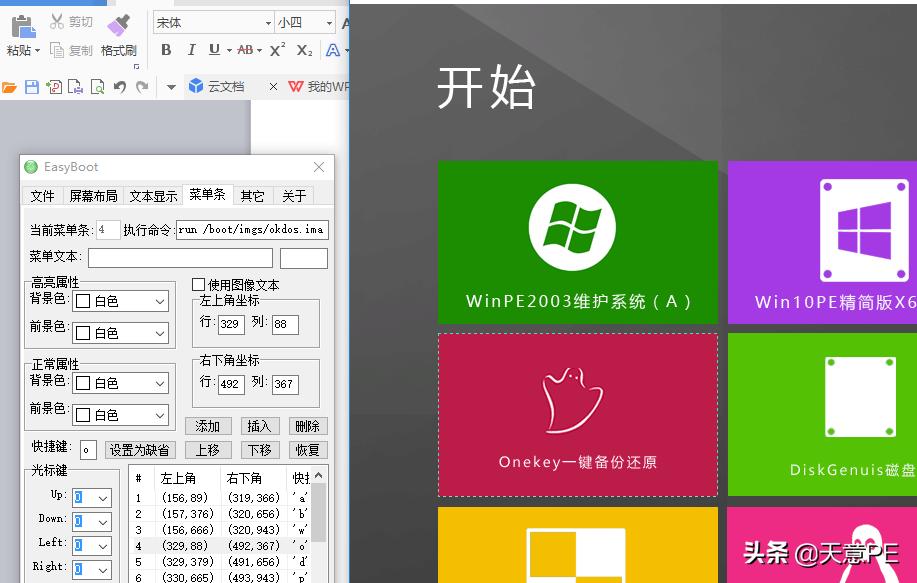
Task: Click the save icon in quick access bar
Action: [32, 86]
